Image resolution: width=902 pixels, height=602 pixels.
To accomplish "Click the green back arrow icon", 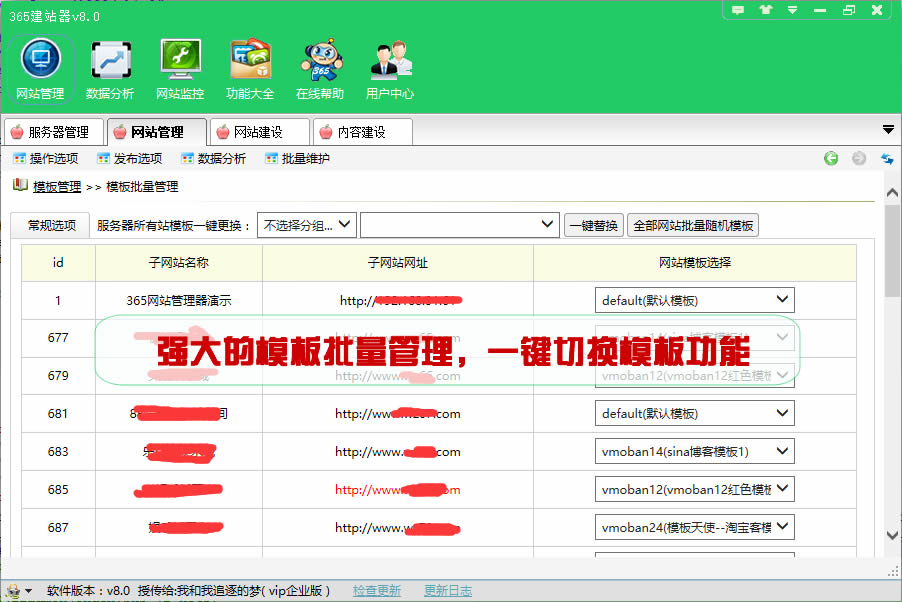I will click(x=831, y=158).
